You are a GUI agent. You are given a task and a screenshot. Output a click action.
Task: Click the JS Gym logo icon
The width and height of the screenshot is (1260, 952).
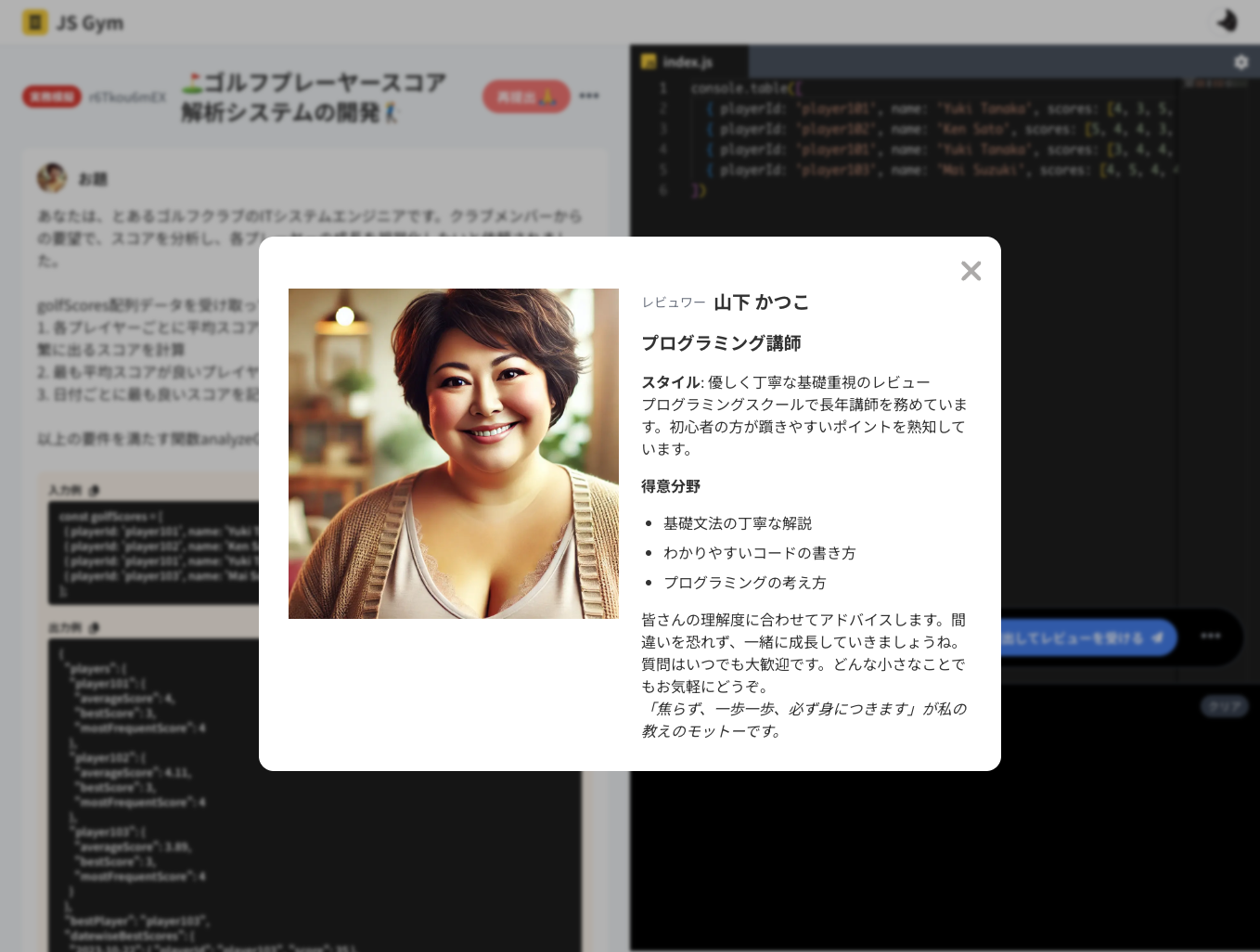[34, 22]
